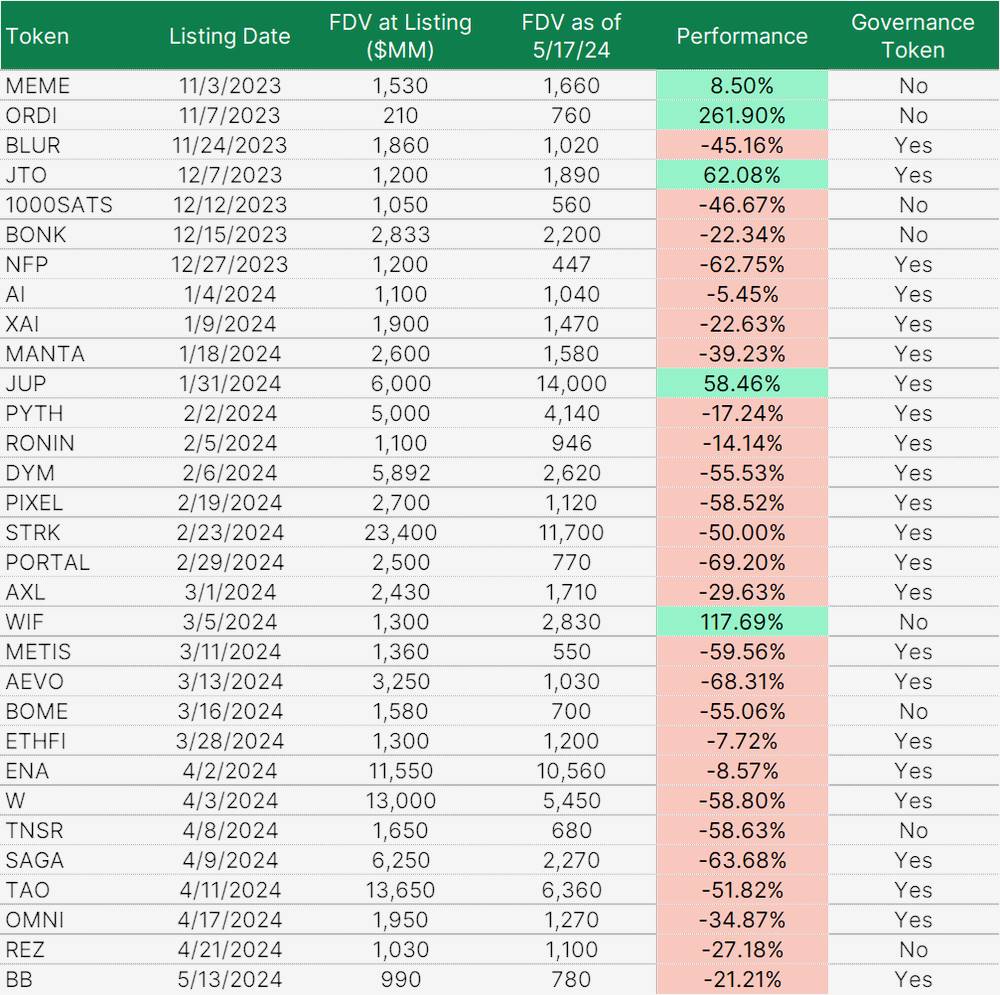Screen dimensions: 1000x995
Task: Select the 23,400 FDV at listing value
Action: coord(400,532)
